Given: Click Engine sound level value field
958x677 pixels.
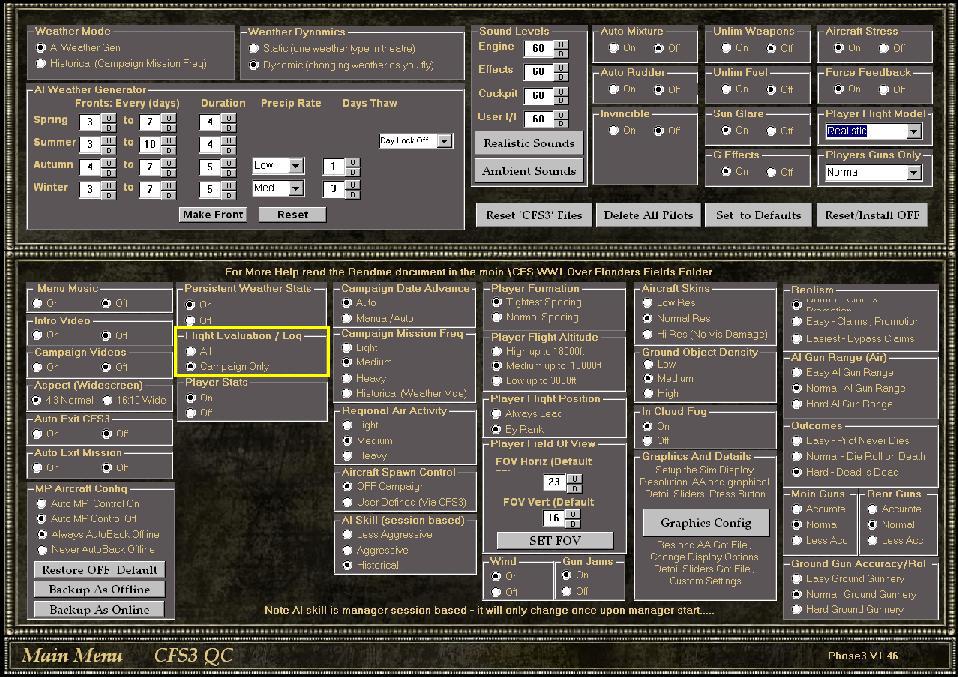Looking at the screenshot, I should 539,49.
